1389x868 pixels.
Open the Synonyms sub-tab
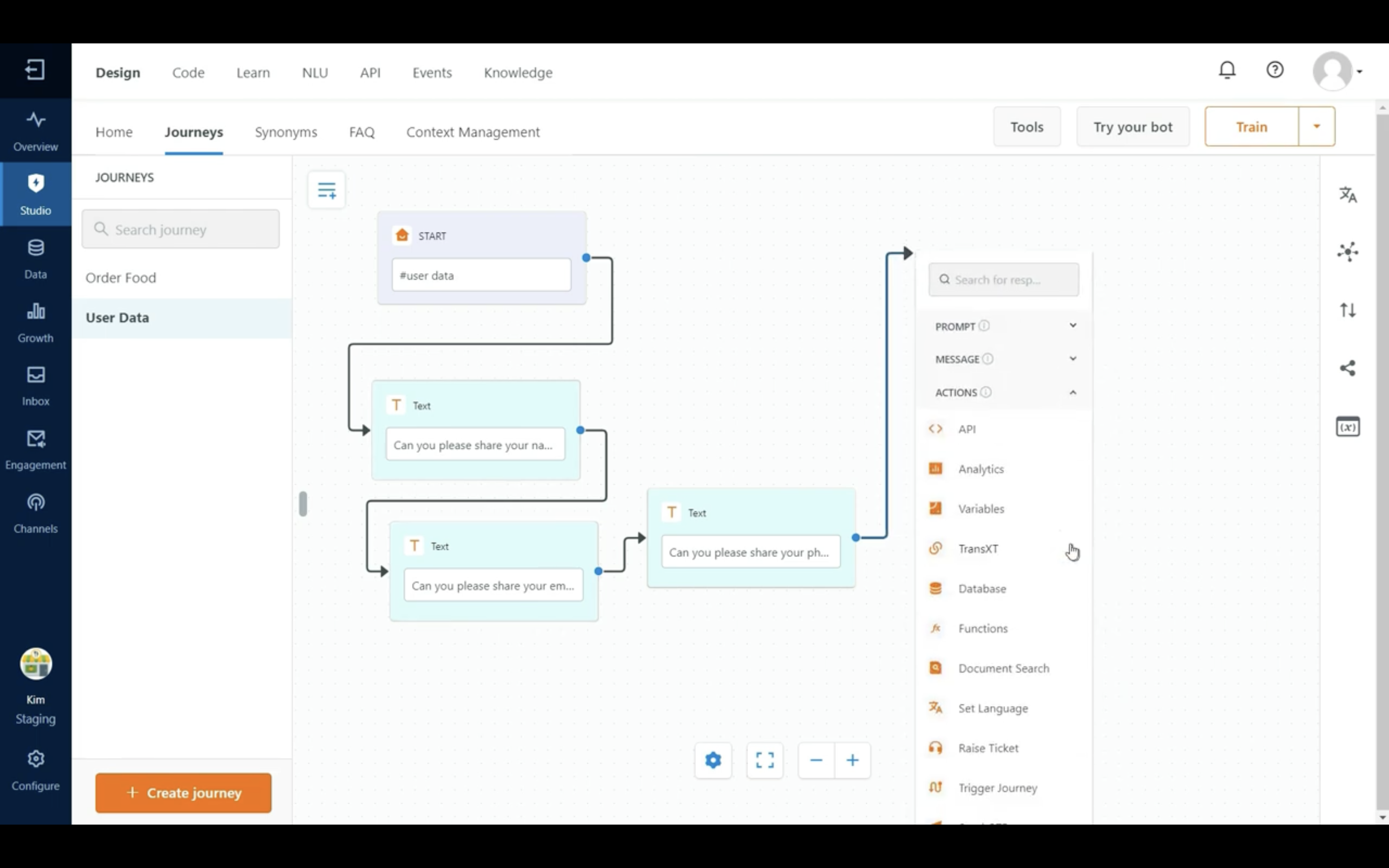tap(286, 132)
